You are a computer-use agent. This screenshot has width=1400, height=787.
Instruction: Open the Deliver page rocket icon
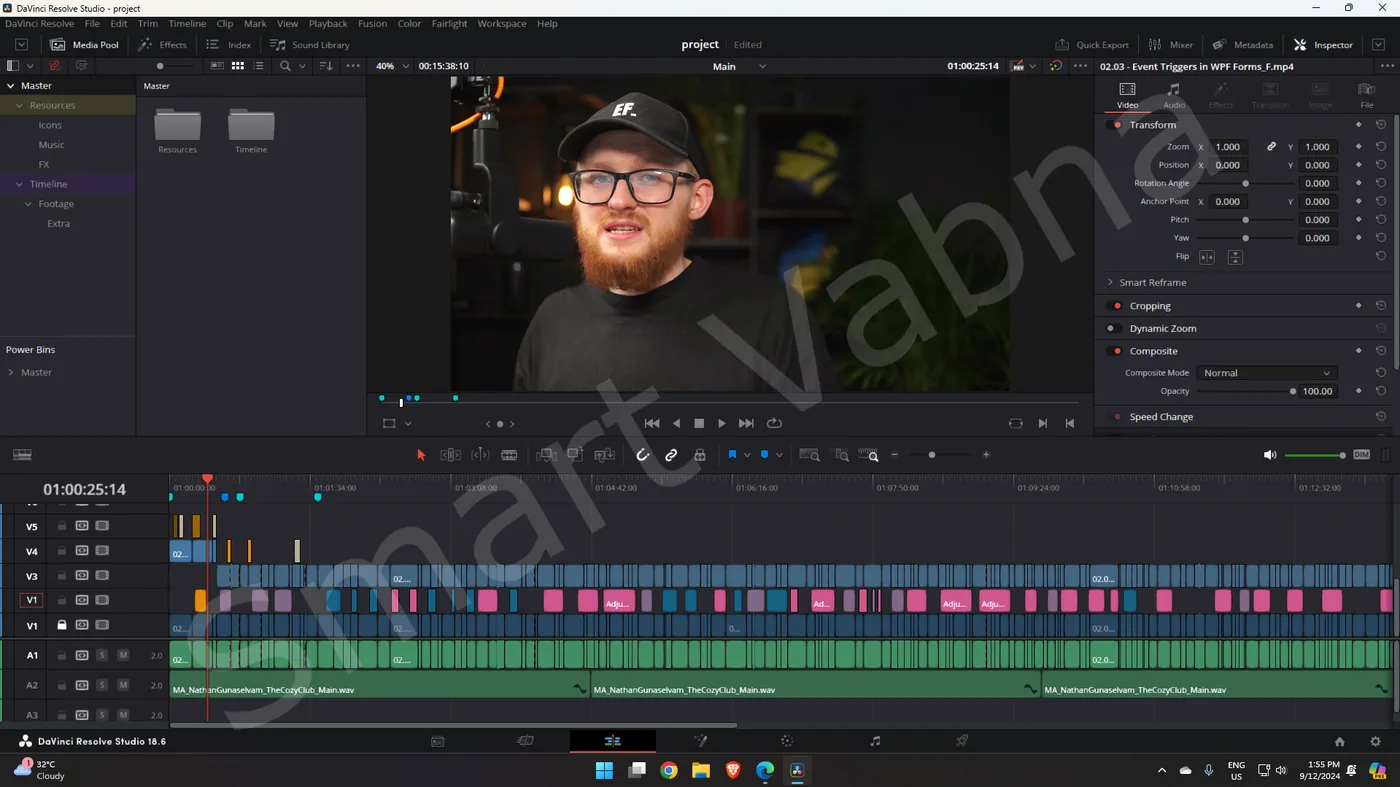click(962, 741)
